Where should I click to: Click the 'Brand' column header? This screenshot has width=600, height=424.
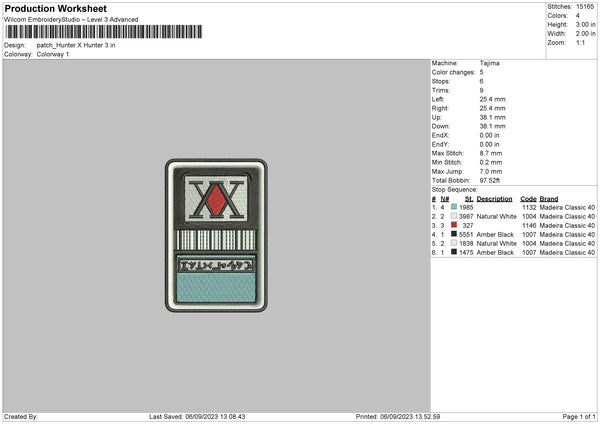pyautogui.click(x=549, y=199)
